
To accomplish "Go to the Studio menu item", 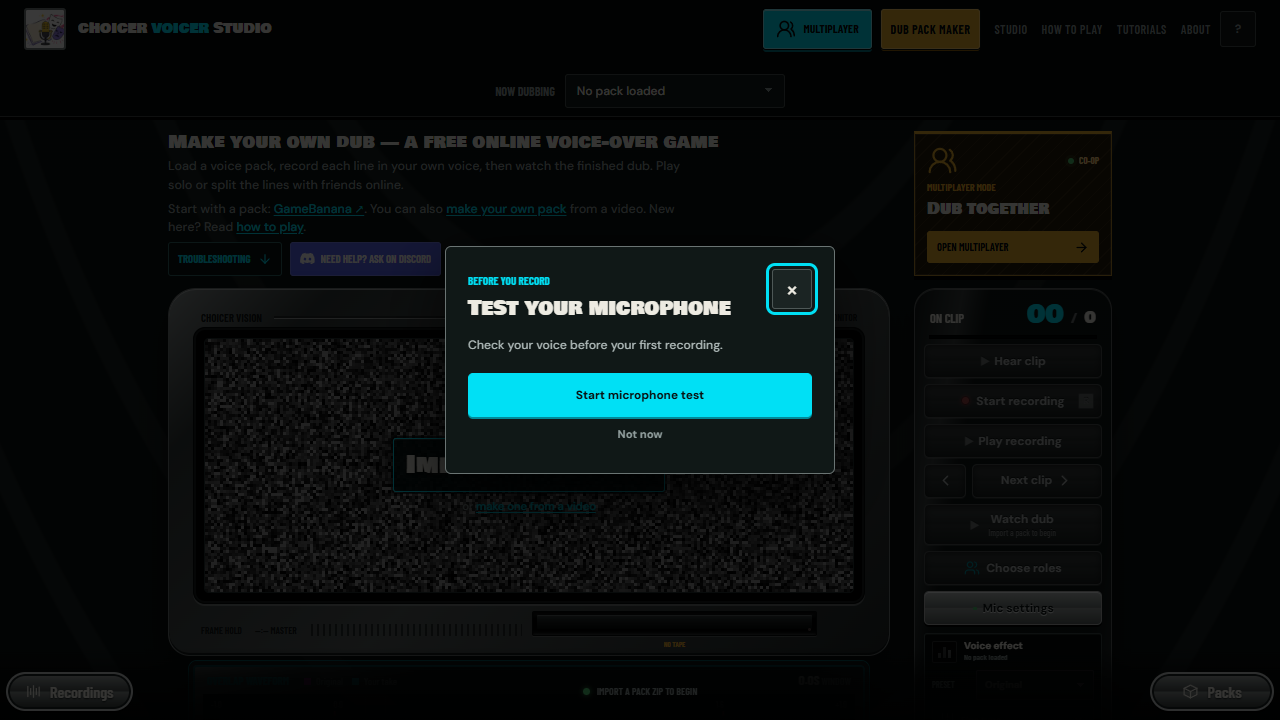I will tap(1011, 30).
